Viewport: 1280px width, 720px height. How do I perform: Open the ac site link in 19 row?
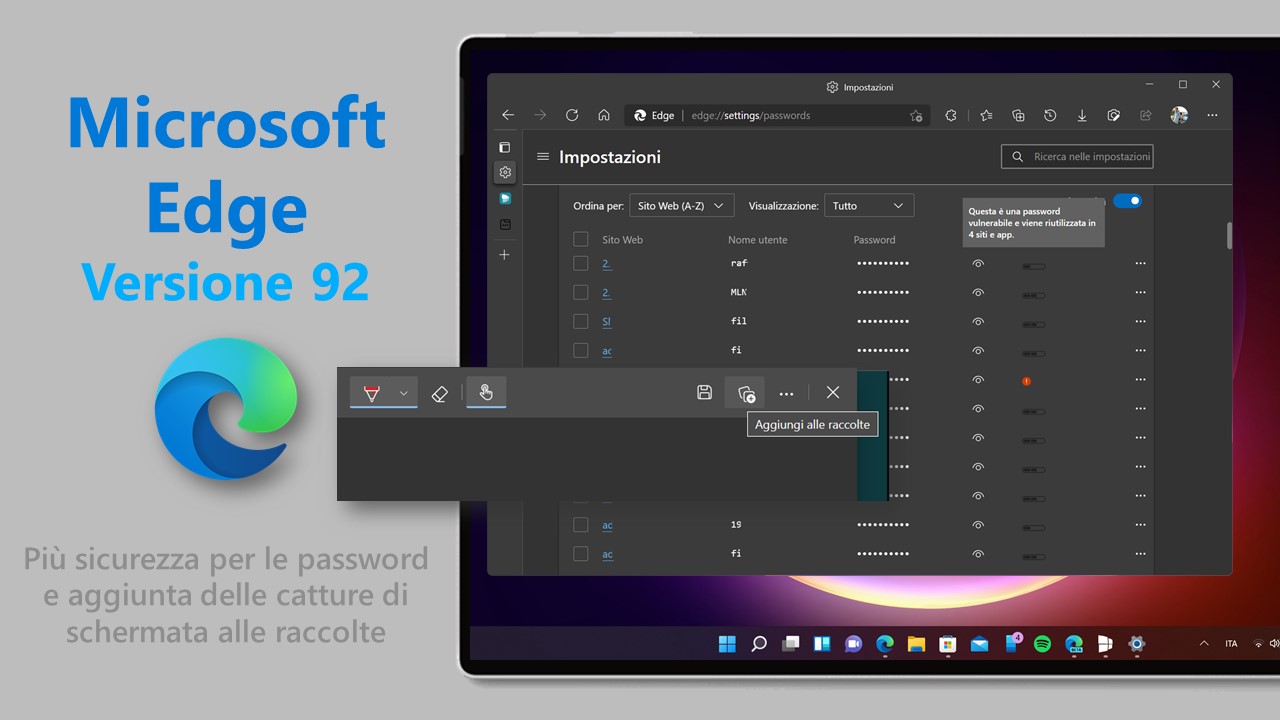point(607,526)
